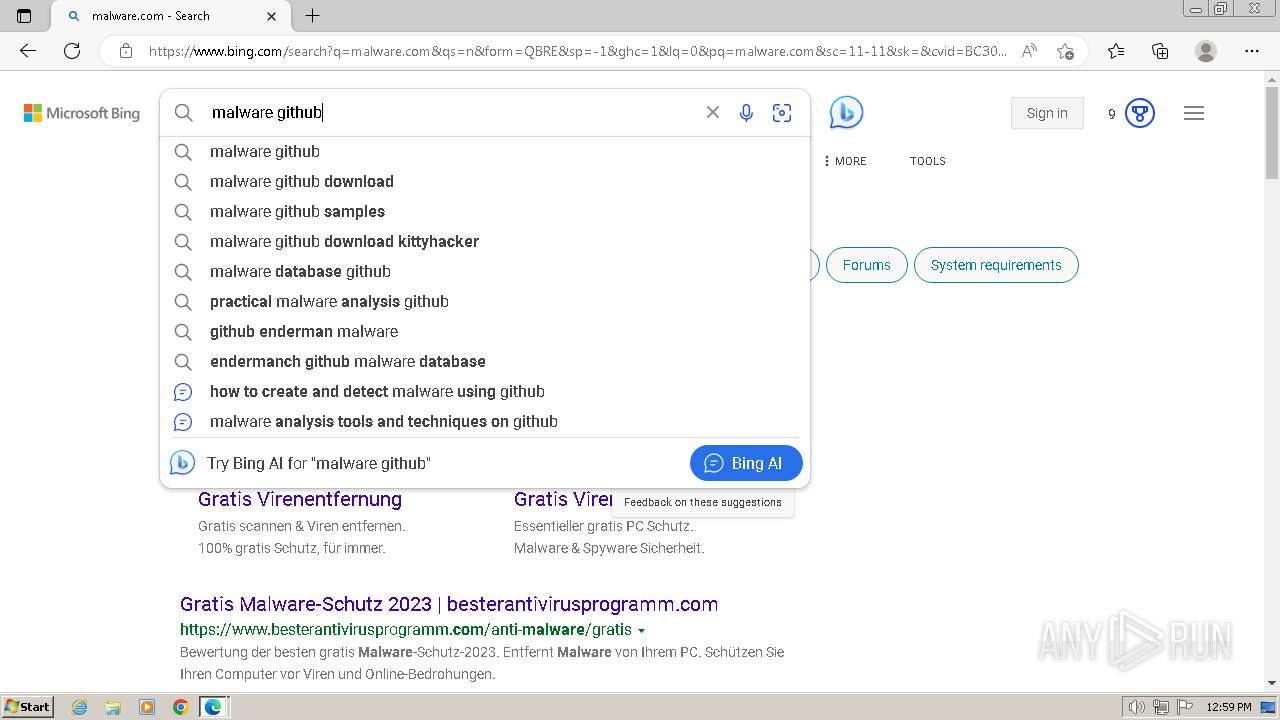1280x720 pixels.
Task: Open Gratis Malware-Schutz 2023 result link
Action: 449,604
